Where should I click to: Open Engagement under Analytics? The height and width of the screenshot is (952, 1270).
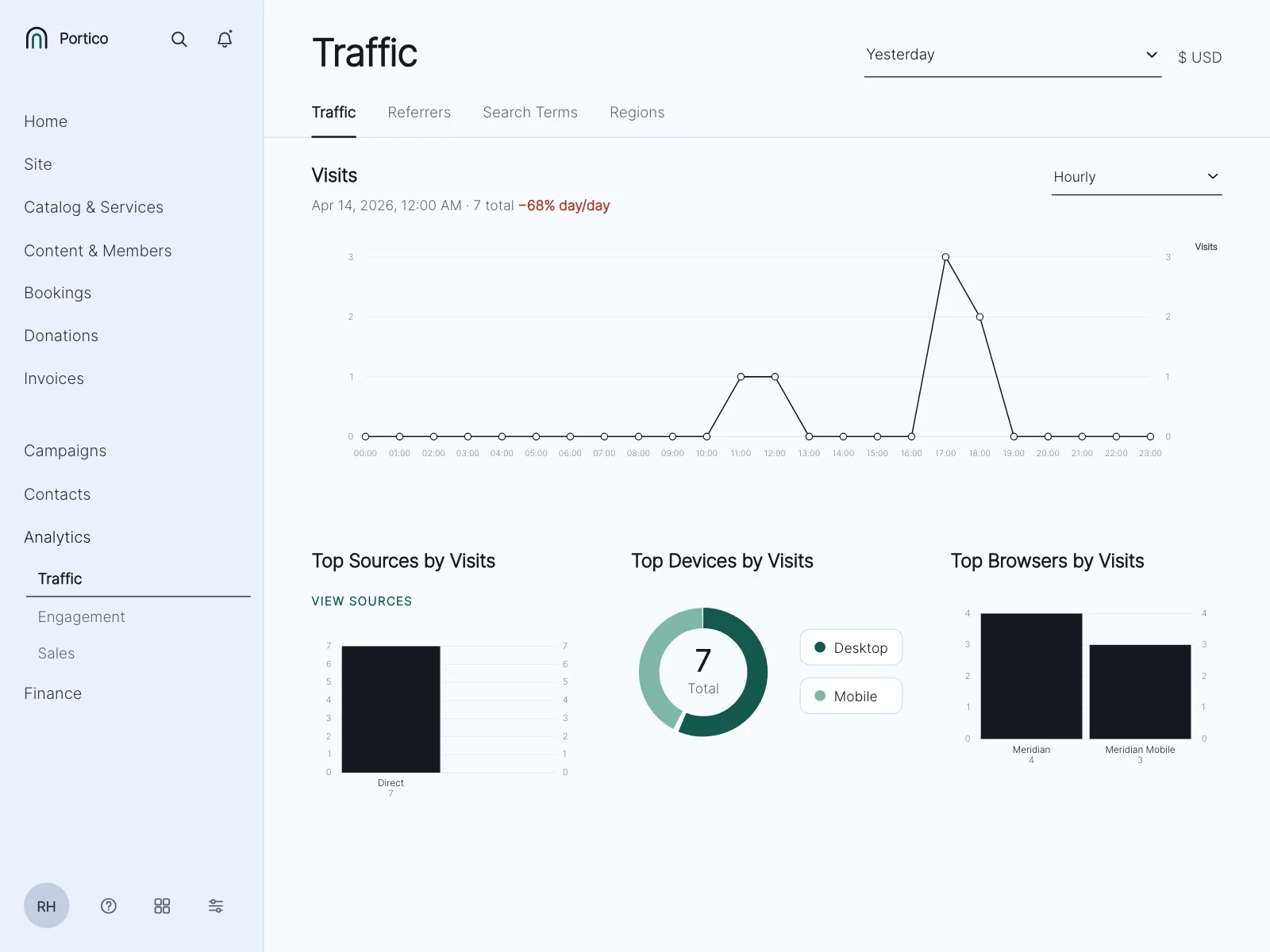point(82,616)
